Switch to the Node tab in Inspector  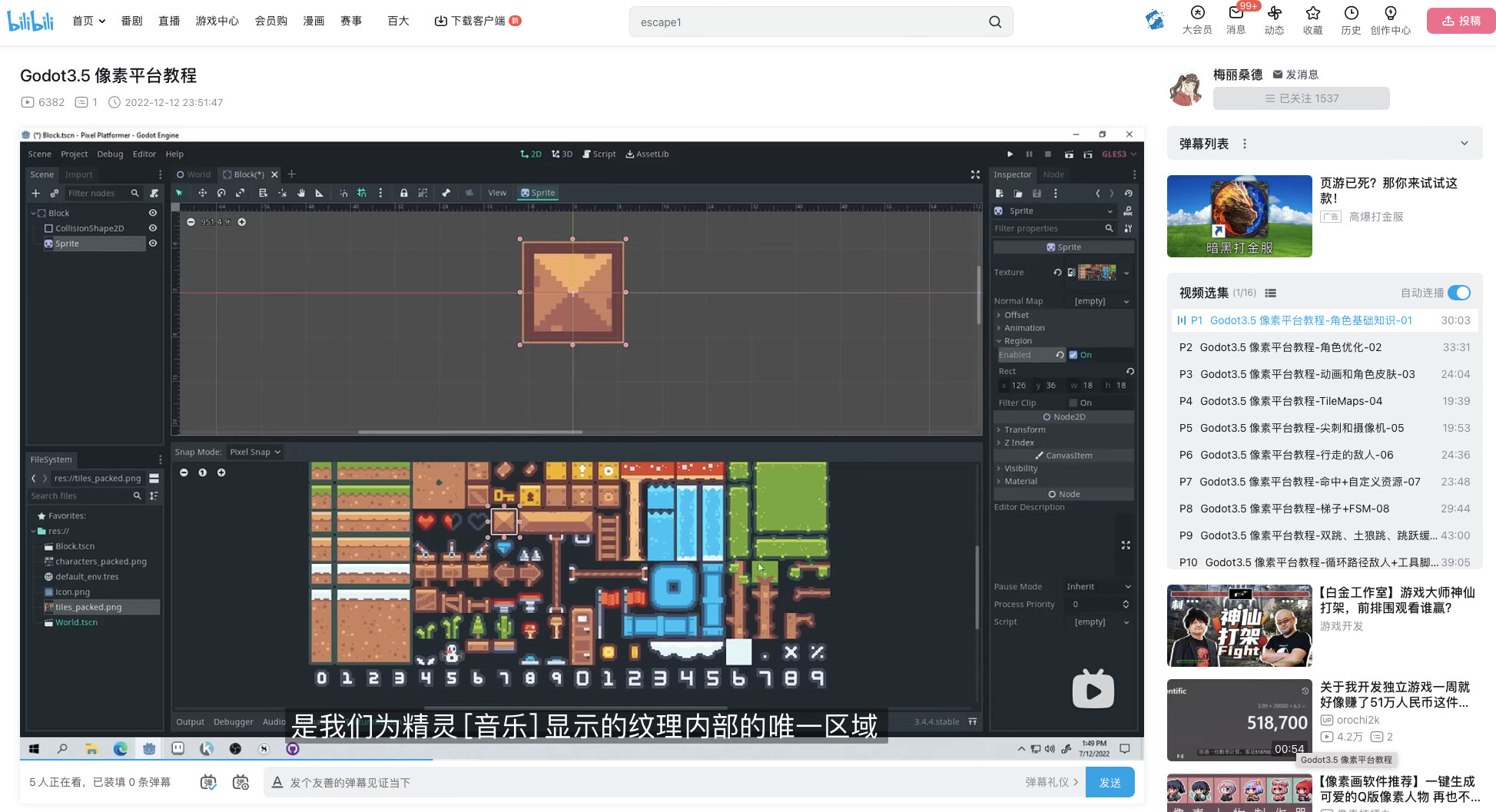1053,174
